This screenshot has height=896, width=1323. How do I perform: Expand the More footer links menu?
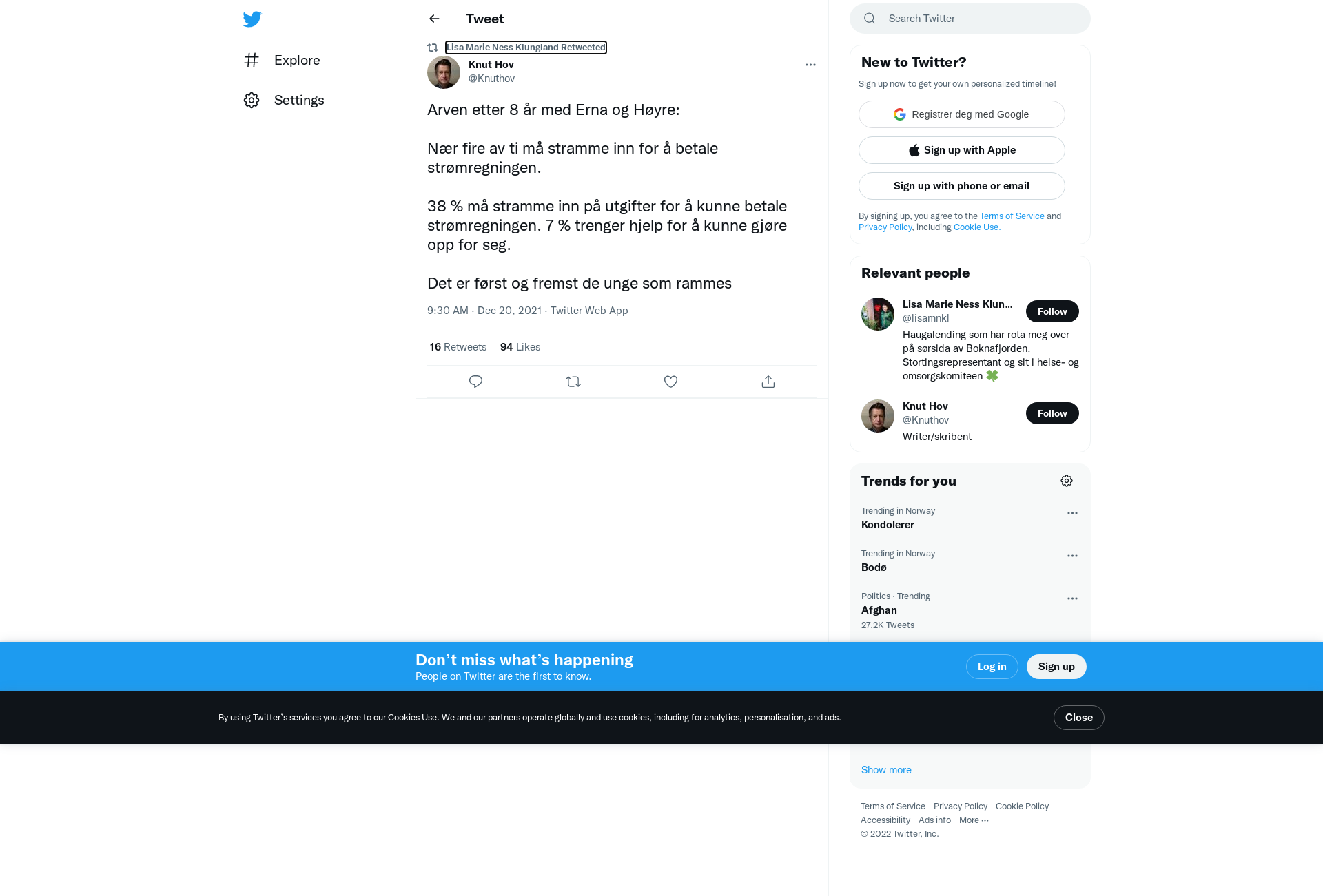[x=974, y=820]
